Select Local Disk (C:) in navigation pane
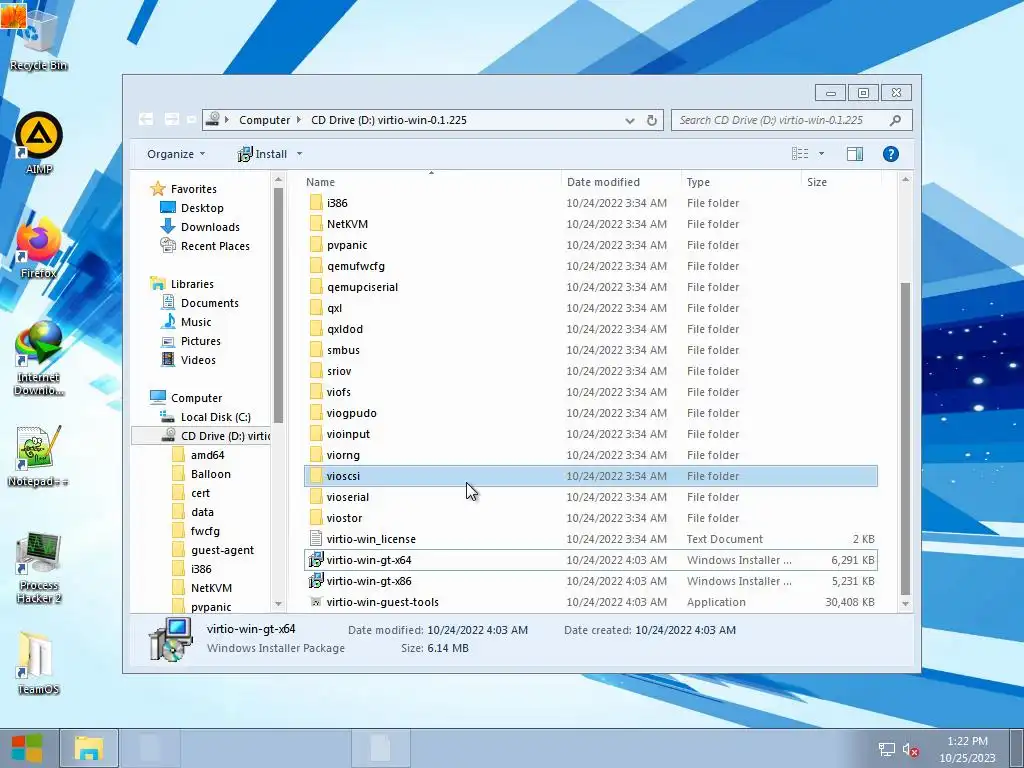 205,417
